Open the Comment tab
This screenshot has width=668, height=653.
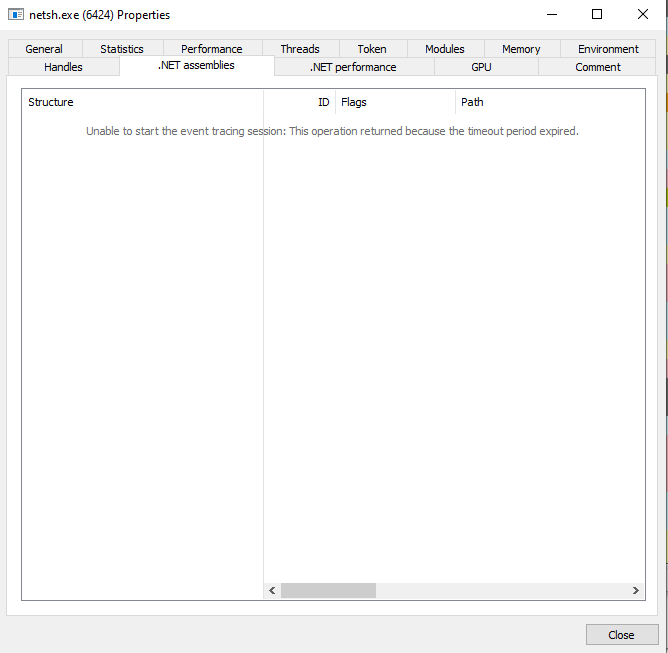pos(598,67)
